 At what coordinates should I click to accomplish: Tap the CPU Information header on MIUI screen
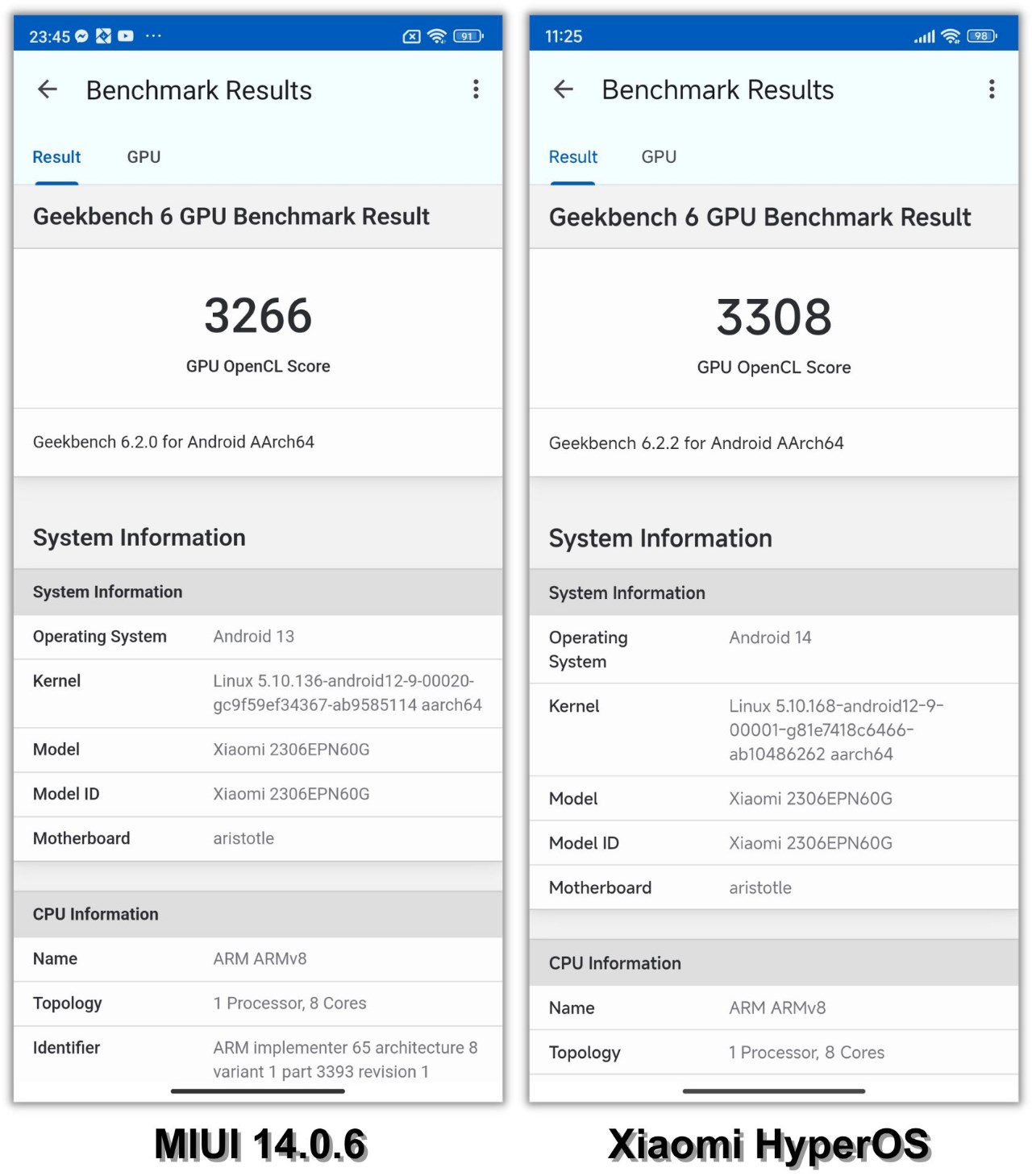pos(95,914)
